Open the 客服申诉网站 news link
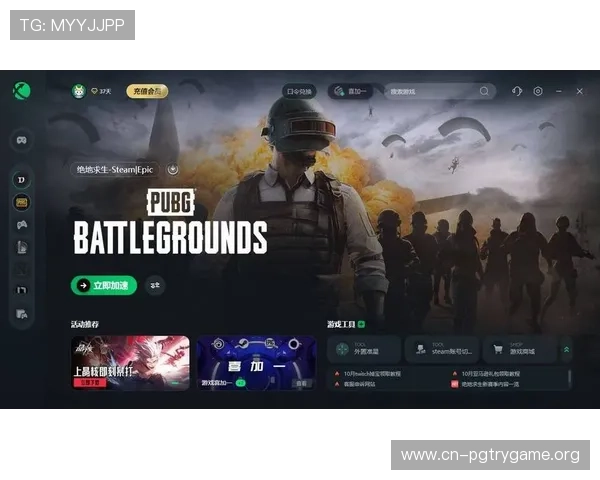This screenshot has width=600, height=480. tap(359, 384)
